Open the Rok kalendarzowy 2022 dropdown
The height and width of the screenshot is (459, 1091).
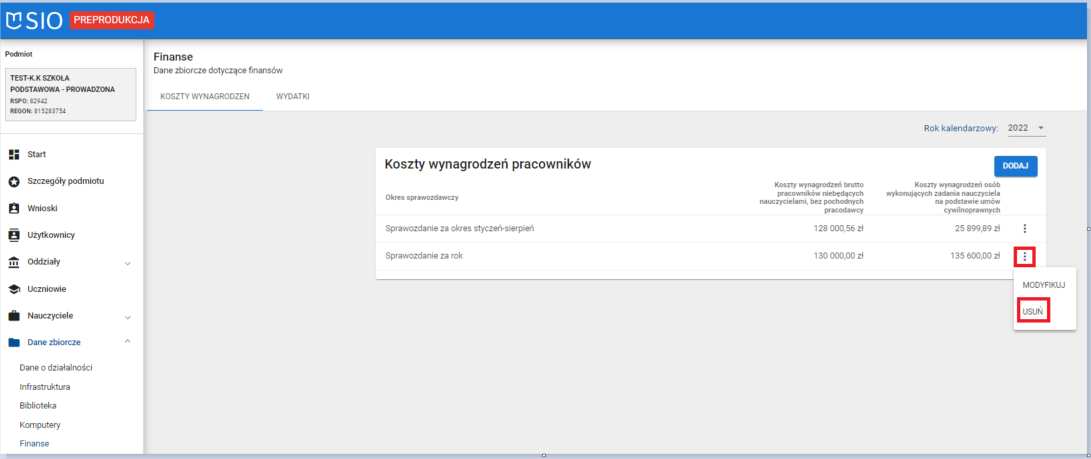[1026, 128]
